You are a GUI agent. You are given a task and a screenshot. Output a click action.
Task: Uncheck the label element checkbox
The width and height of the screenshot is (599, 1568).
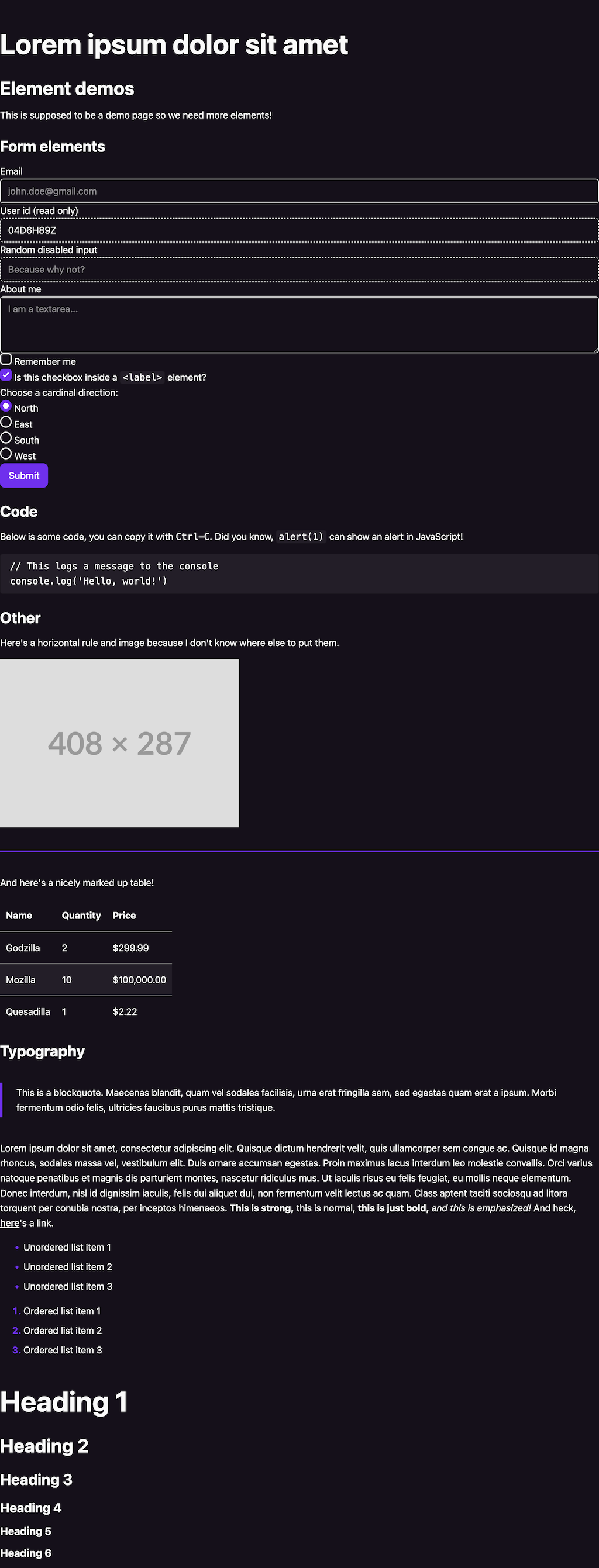[x=6, y=375]
